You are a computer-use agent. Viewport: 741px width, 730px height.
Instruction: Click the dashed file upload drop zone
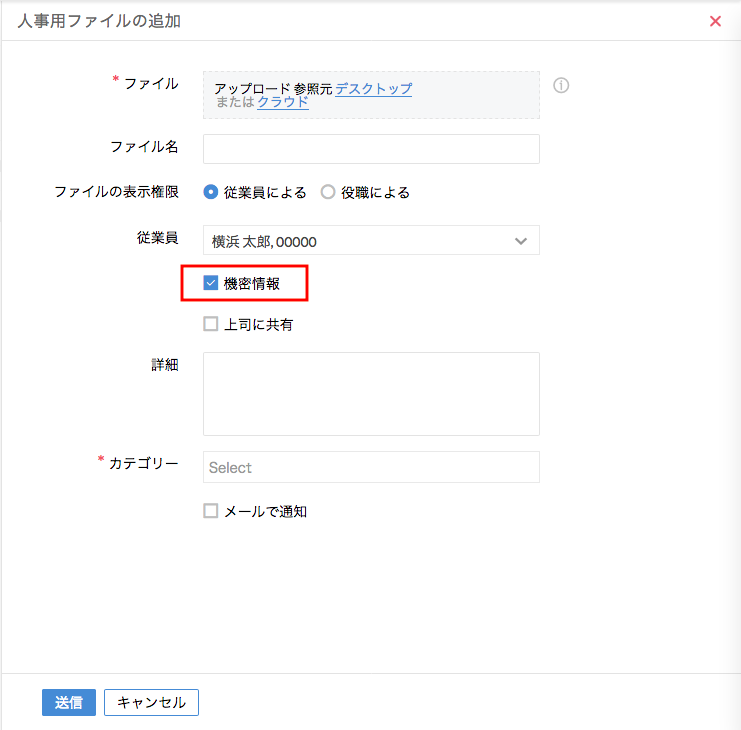coord(371,95)
